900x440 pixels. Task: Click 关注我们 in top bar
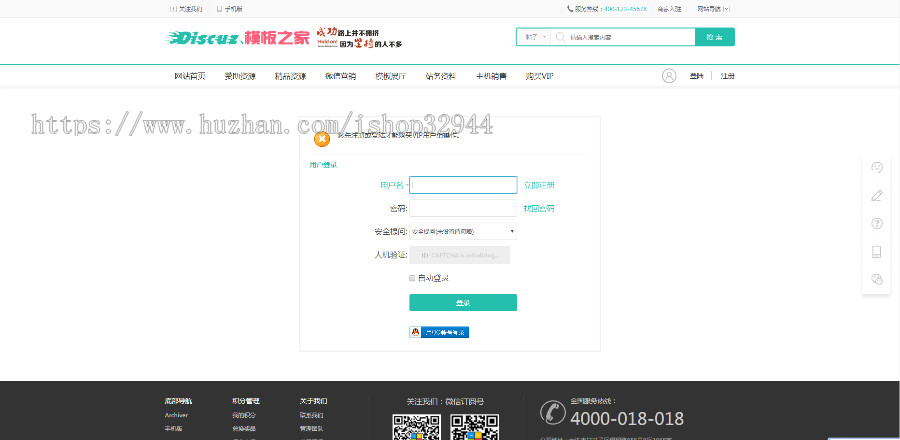click(186, 9)
